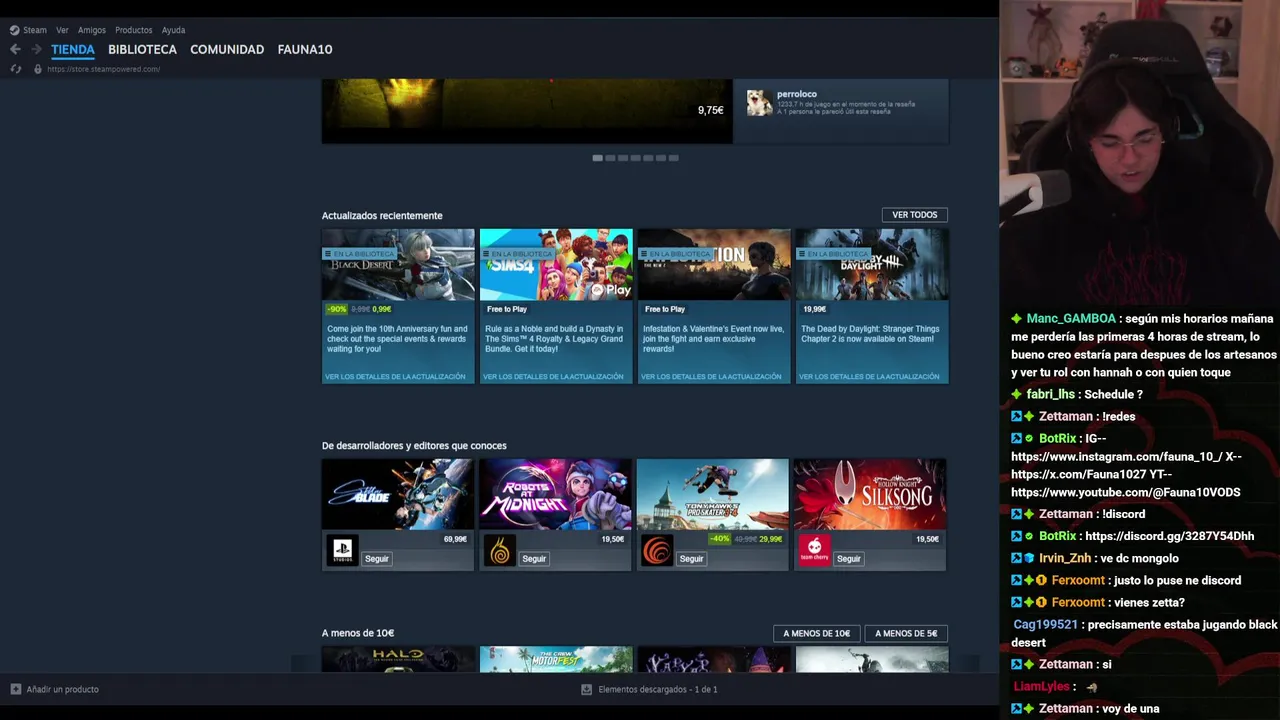This screenshot has width=1280, height=720.
Task: View update details for Black Desert
Action: pos(396,376)
